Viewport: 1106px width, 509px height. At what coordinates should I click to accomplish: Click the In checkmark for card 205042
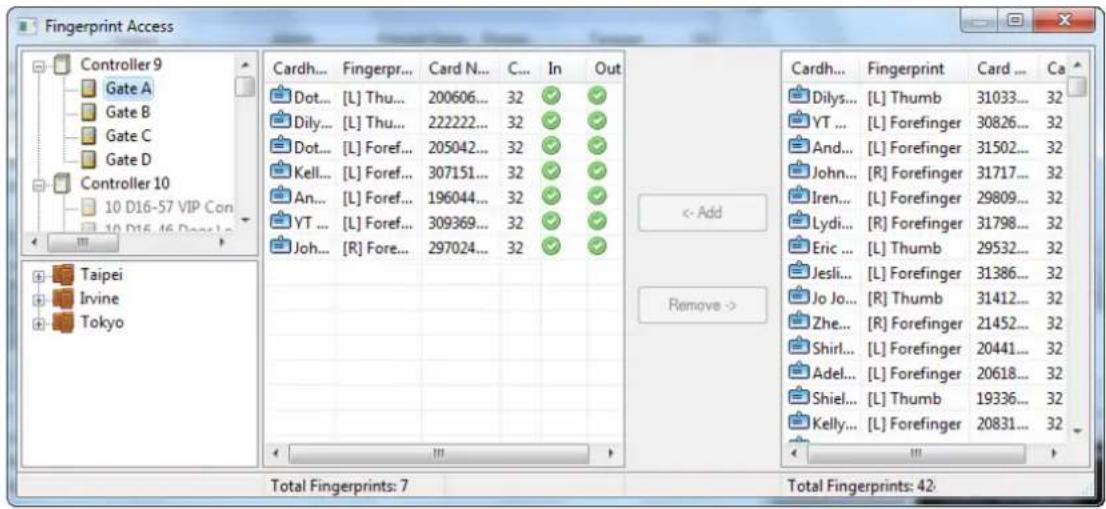click(550, 145)
